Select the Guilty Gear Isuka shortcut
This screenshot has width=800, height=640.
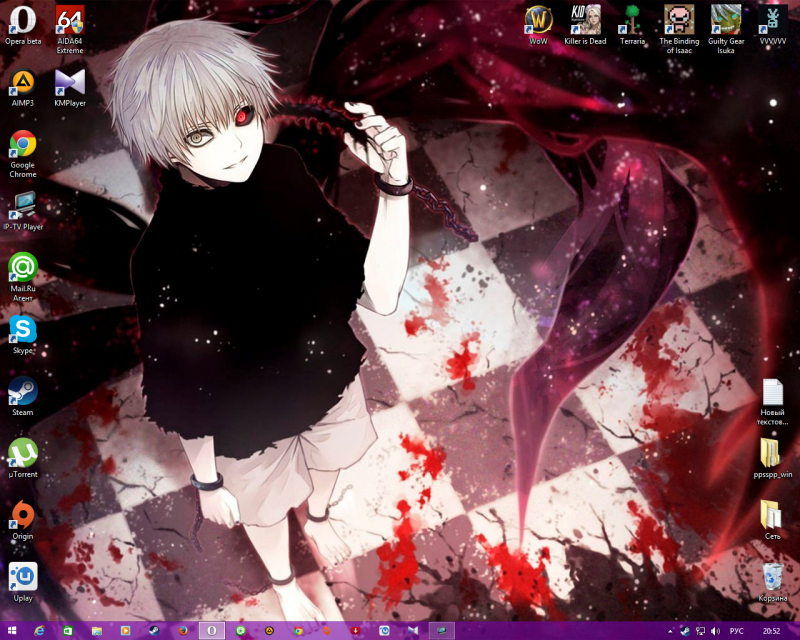pyautogui.click(x=726, y=30)
